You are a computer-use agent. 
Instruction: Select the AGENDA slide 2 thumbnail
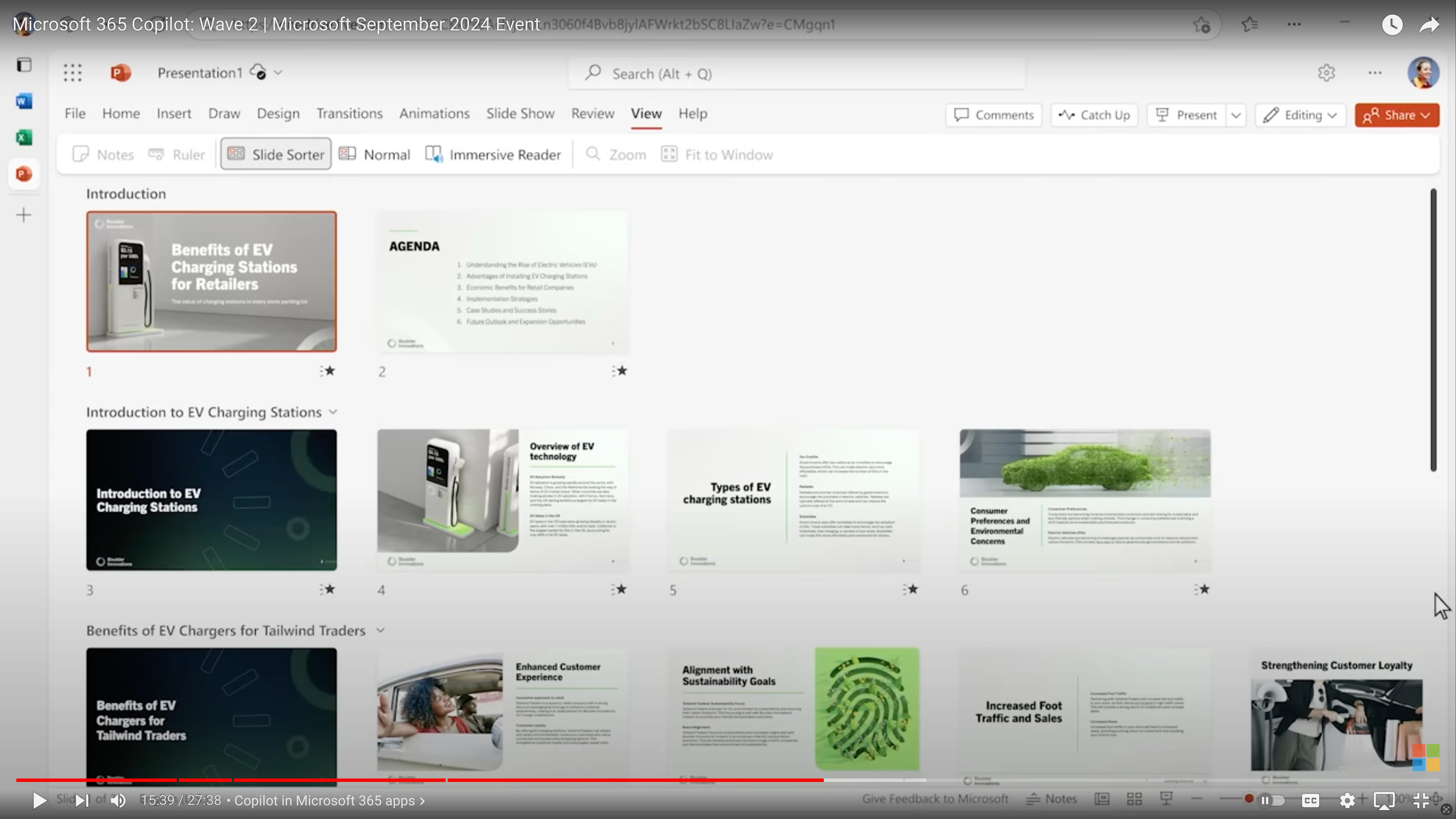pos(503,281)
